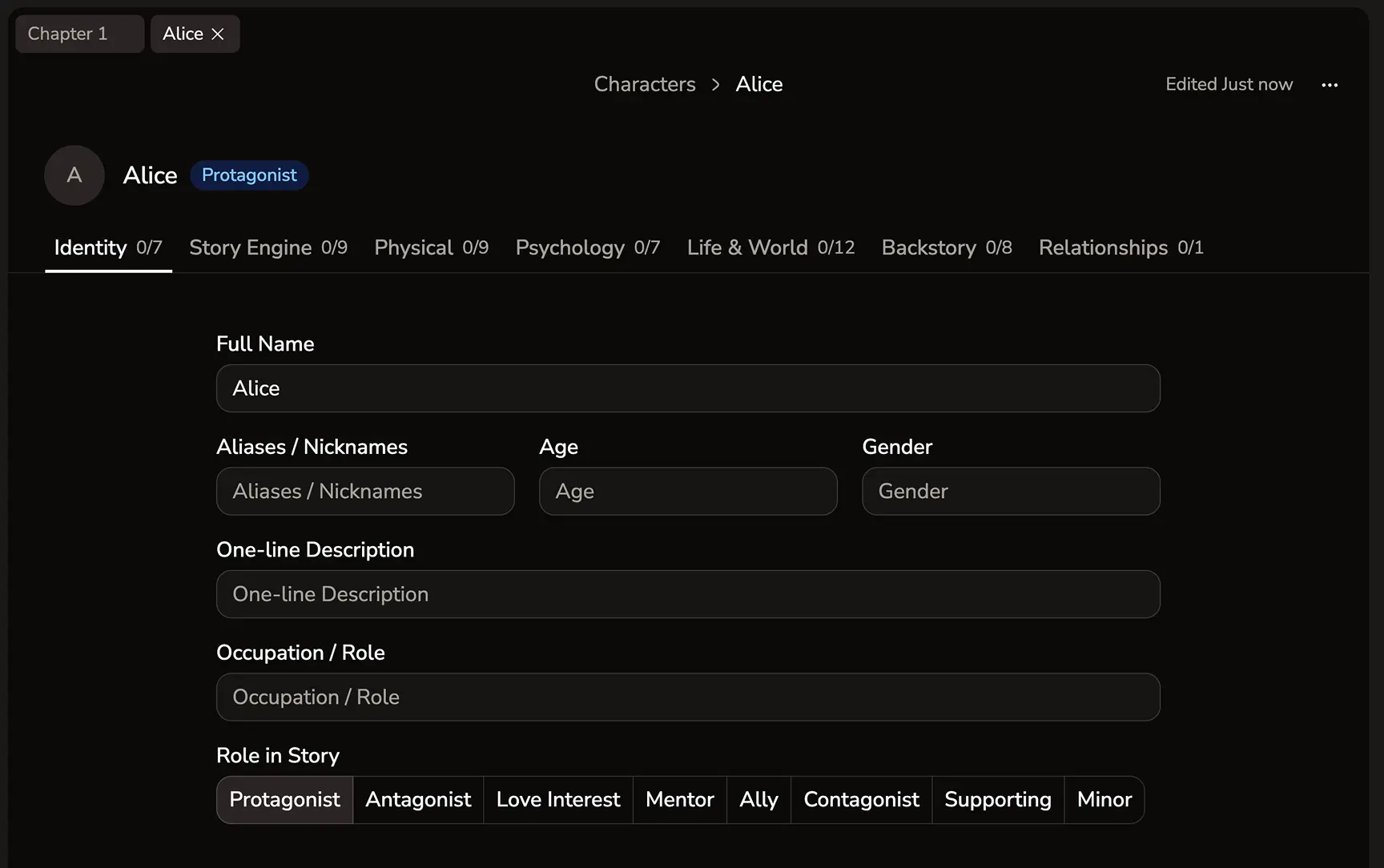This screenshot has height=868, width=1384.
Task: Open the Psychology tab
Action: pyautogui.click(x=587, y=247)
